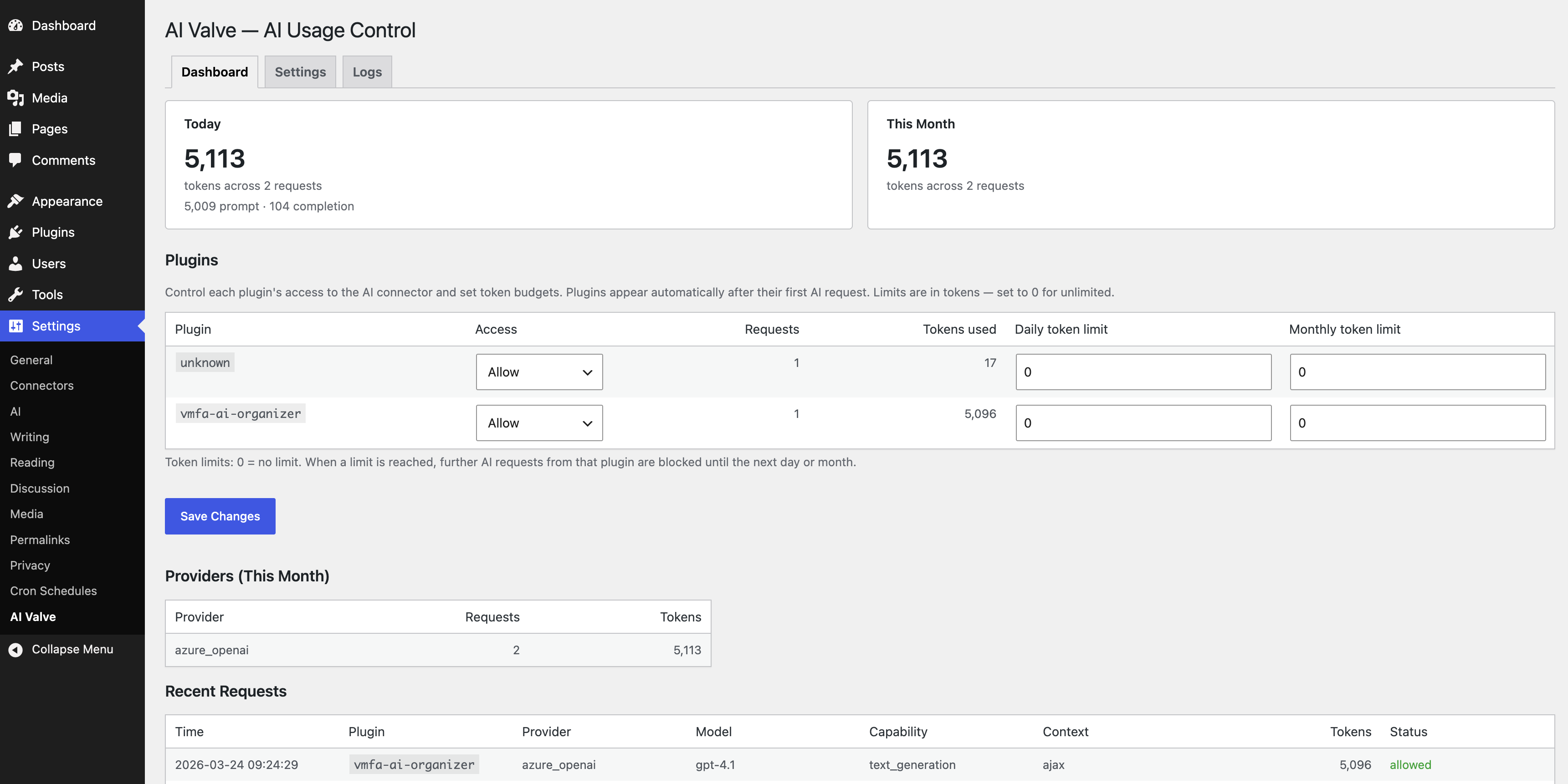Click the Posts pushpin icon
Image resolution: width=1568 pixels, height=784 pixels.
pos(16,66)
